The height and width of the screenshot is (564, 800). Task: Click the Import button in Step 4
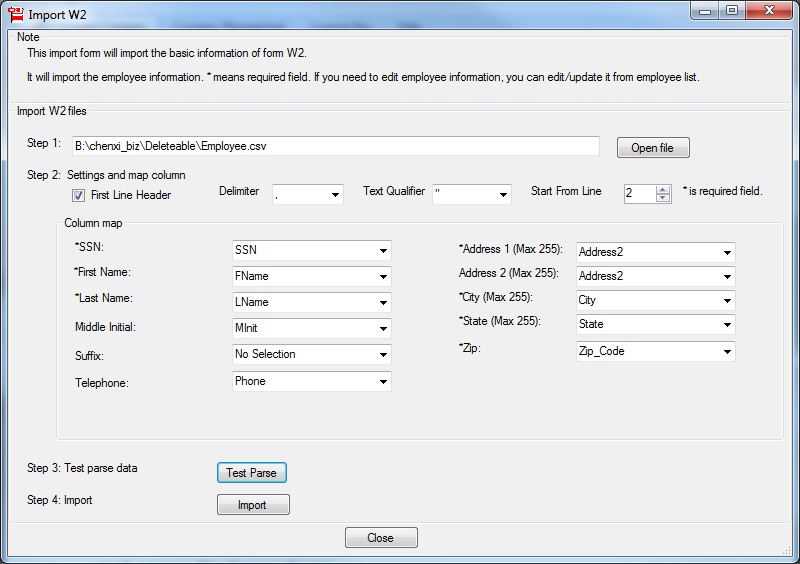(253, 505)
